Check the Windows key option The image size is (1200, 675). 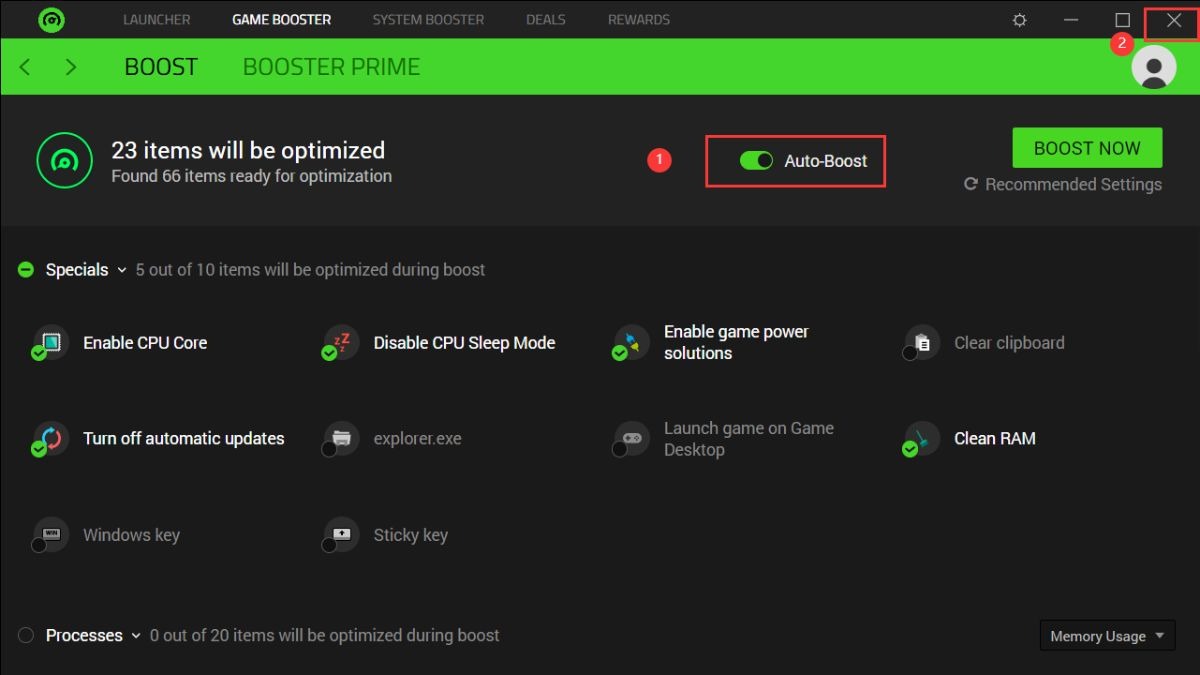coord(39,545)
